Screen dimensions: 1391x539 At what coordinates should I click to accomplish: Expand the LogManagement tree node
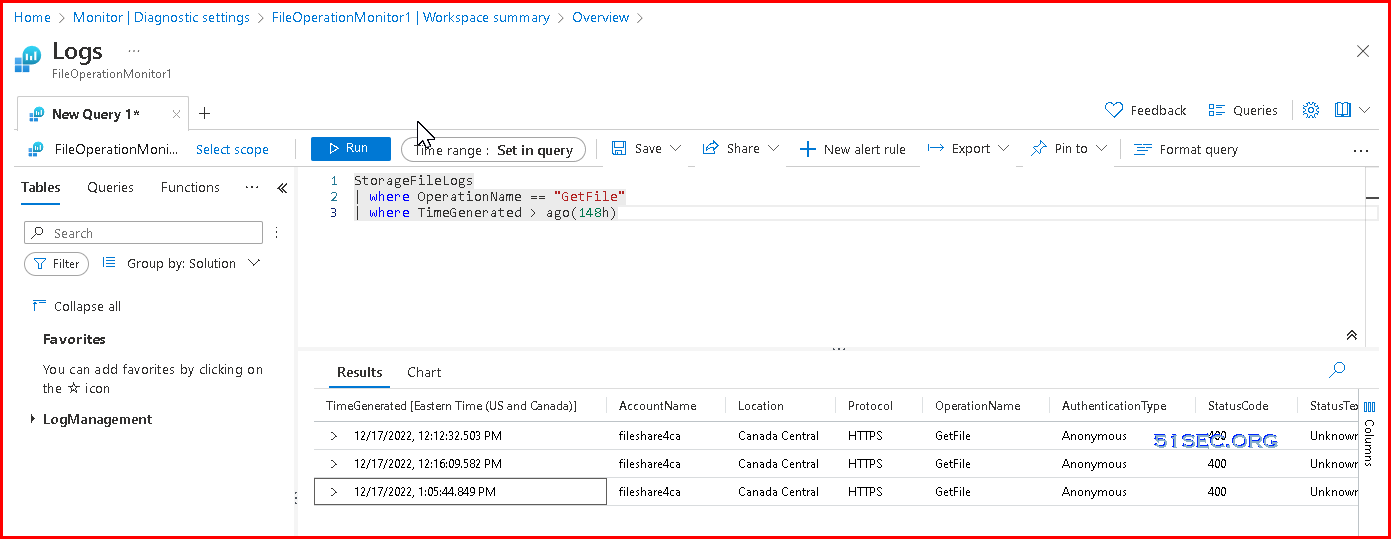[33, 419]
